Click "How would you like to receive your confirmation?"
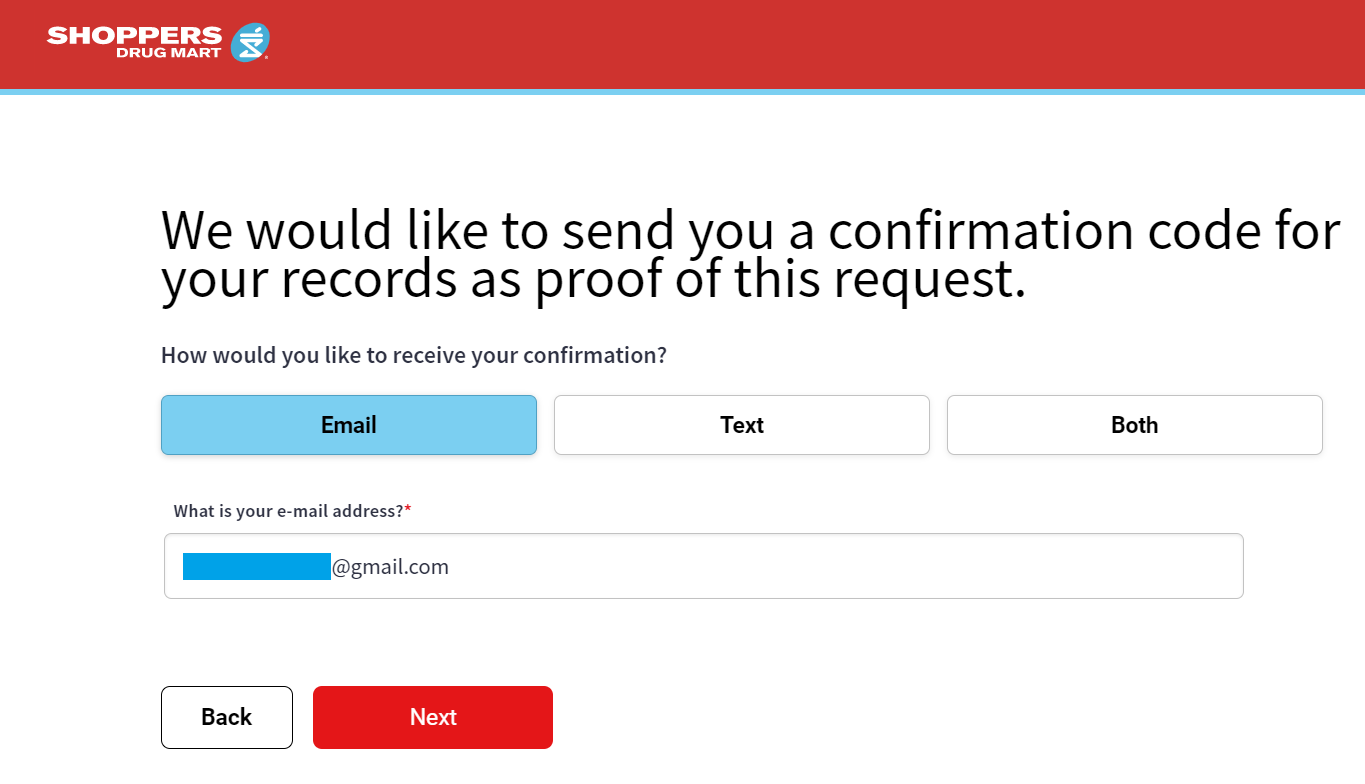Viewport: 1365px width, 784px height. click(413, 355)
